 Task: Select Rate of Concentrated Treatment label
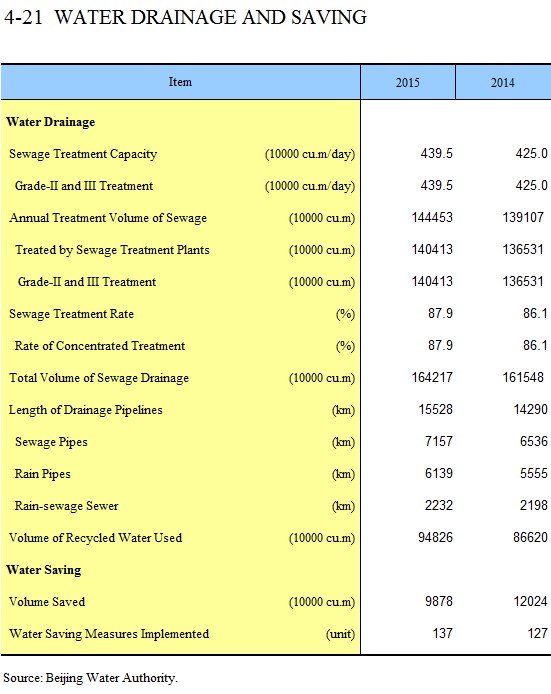click(100, 346)
